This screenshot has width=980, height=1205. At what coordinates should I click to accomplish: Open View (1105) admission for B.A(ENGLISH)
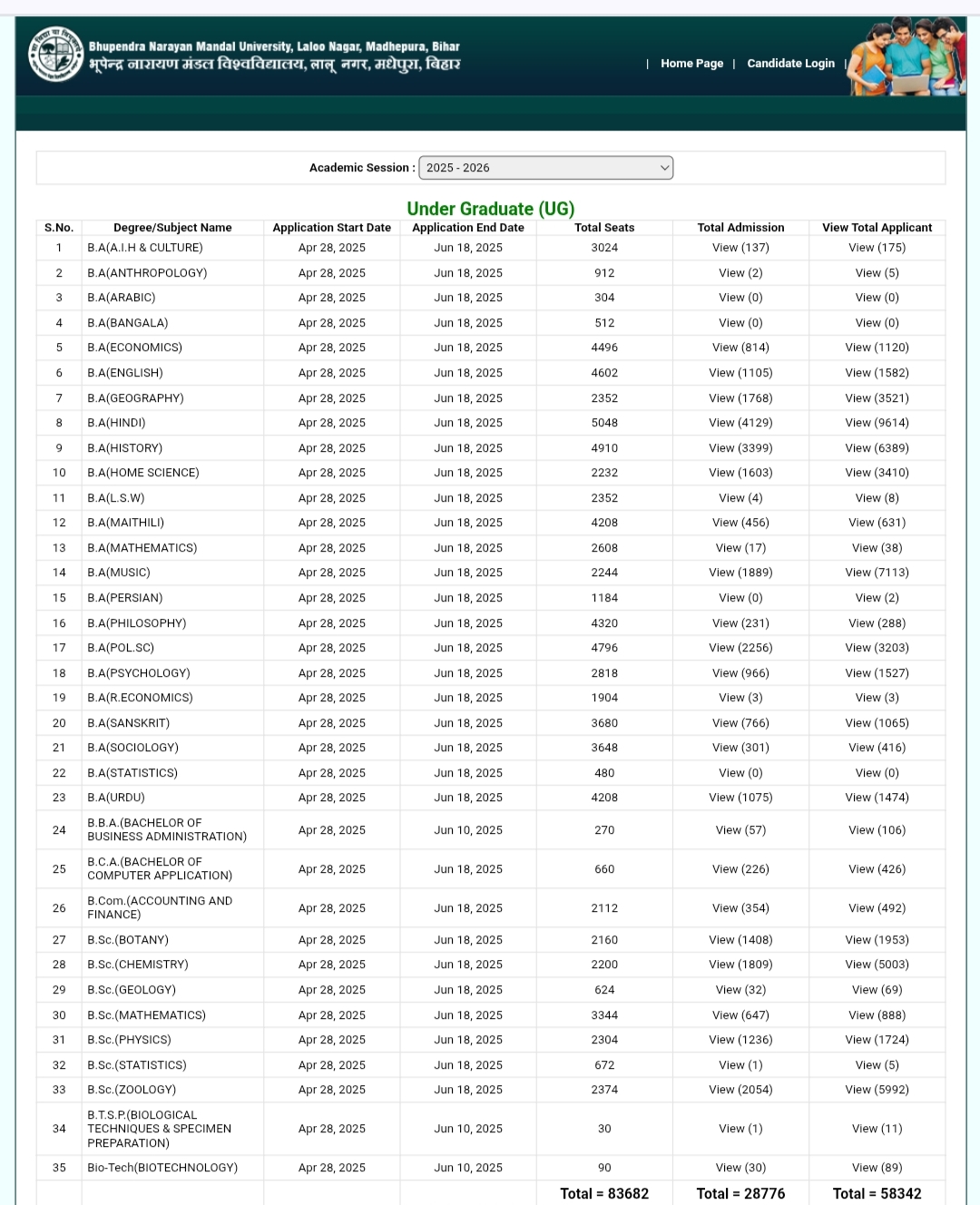[740, 373]
